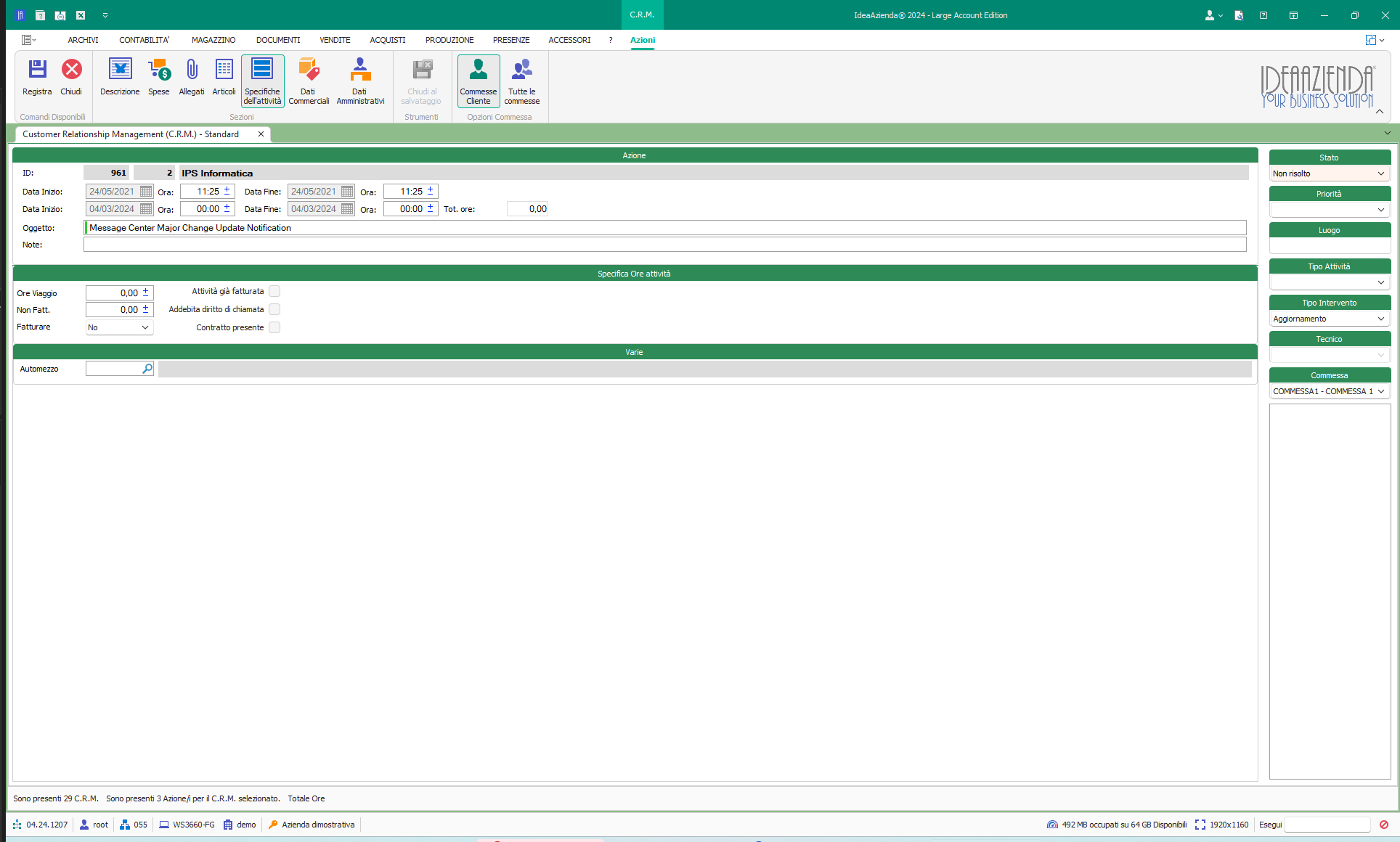Viewport: 1400px width, 842px height.
Task: Open calendar for Data Fine 24/05/2021
Action: pos(347,192)
